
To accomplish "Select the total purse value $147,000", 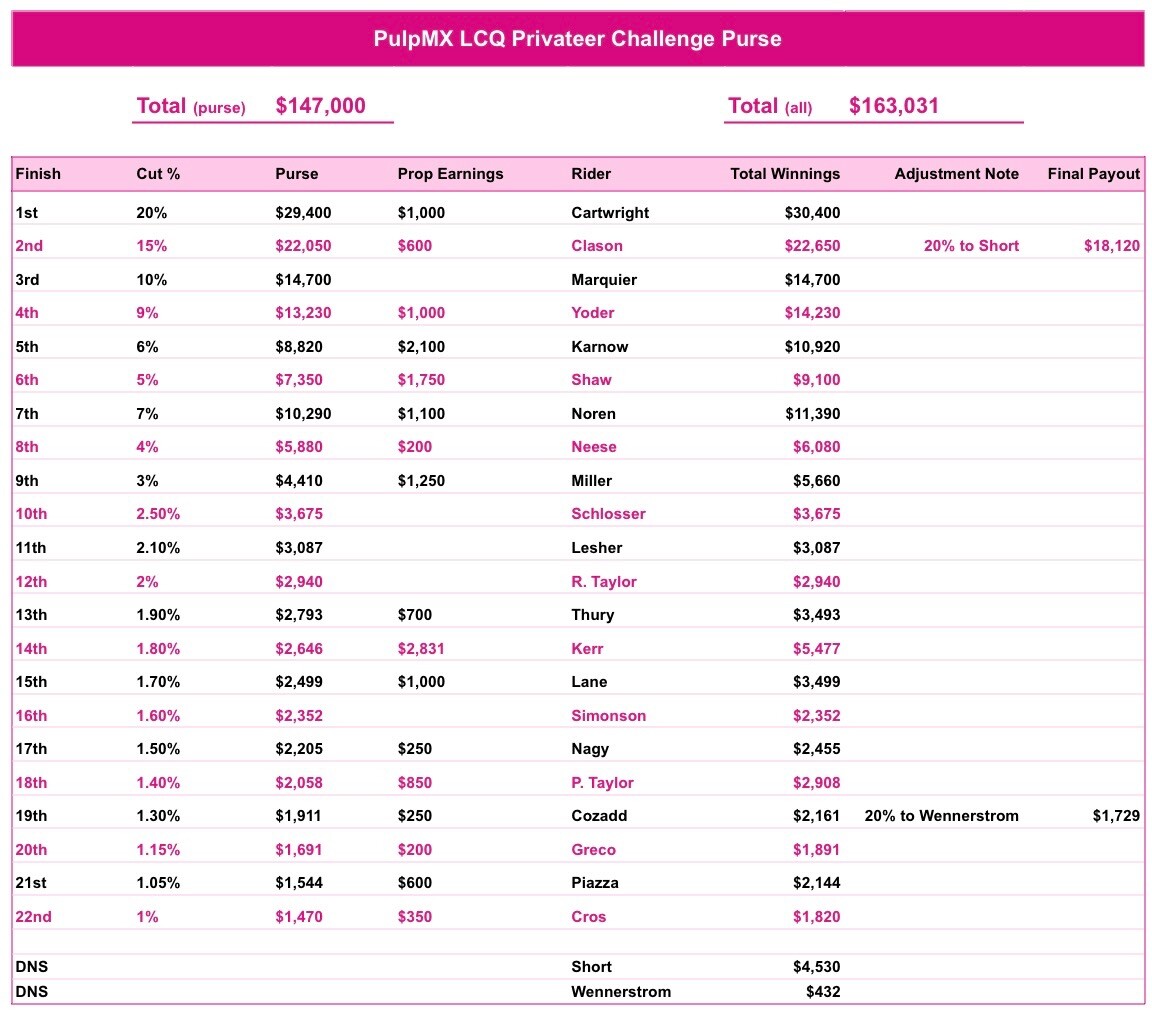I will pos(320,106).
